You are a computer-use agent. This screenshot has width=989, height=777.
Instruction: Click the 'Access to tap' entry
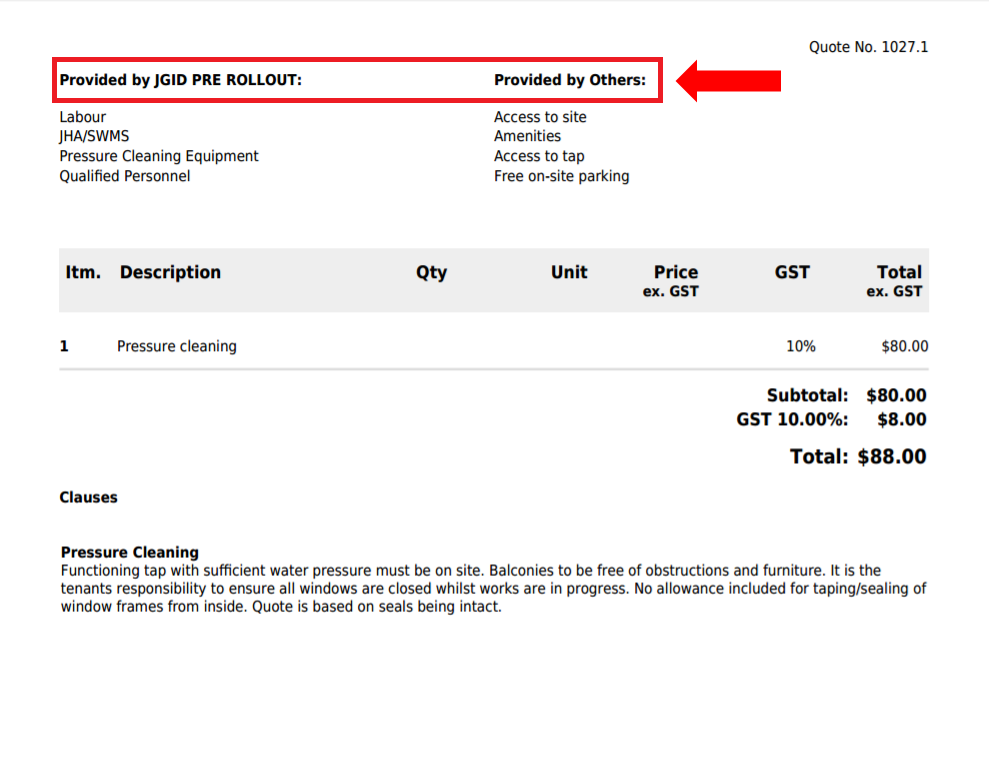(x=539, y=156)
